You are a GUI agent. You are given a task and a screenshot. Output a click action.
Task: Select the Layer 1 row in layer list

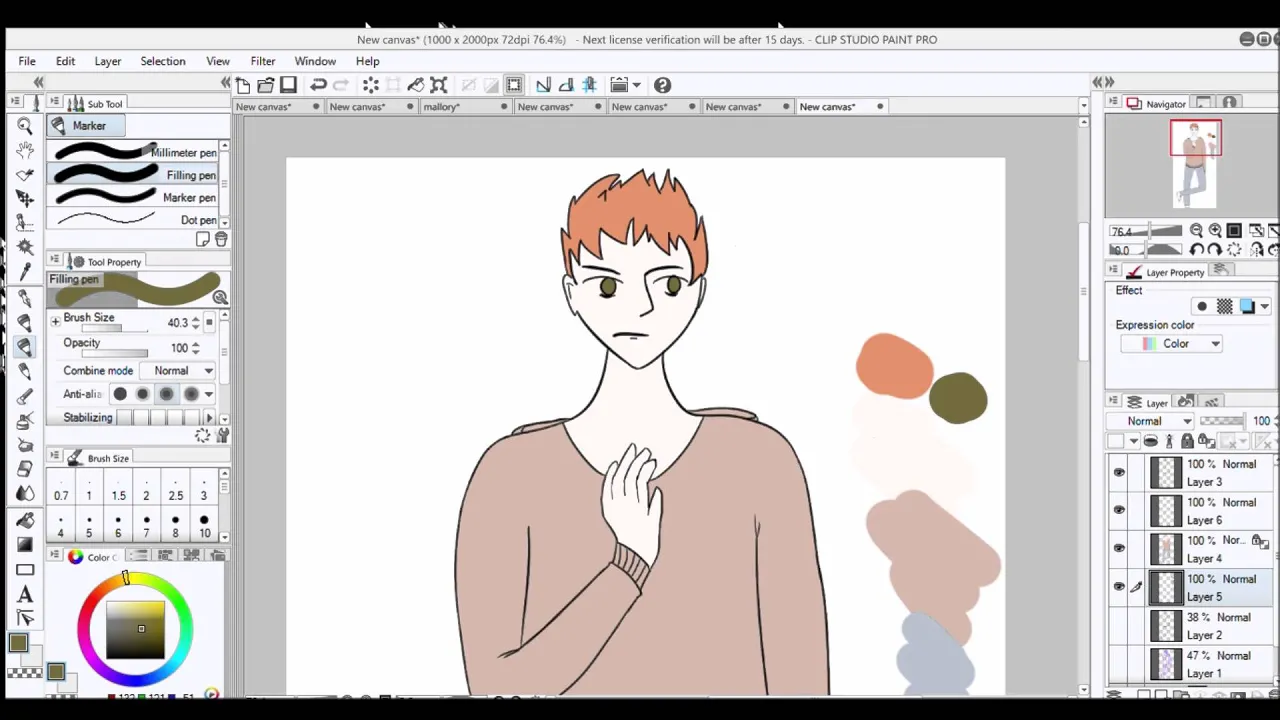[x=1190, y=664]
